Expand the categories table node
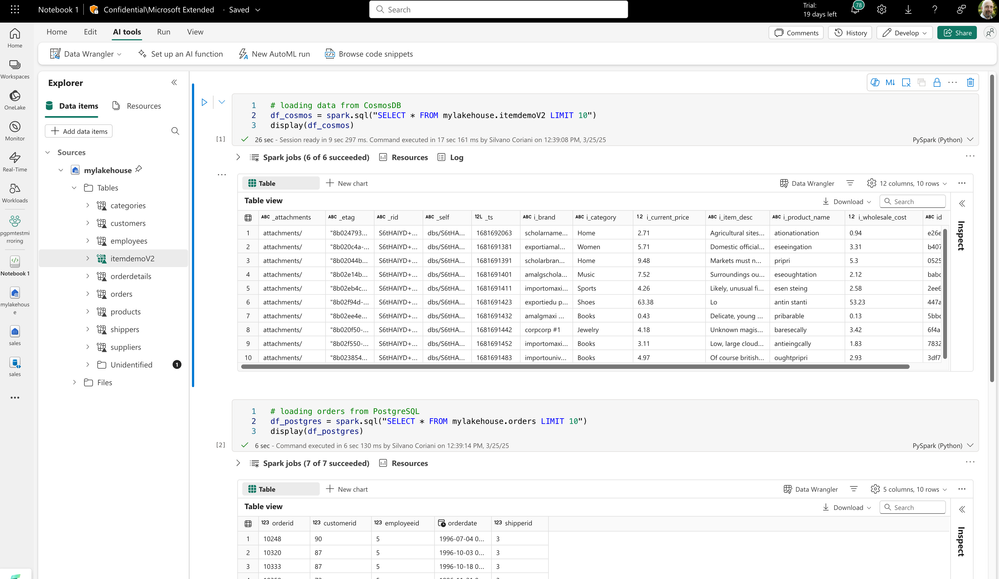Screen dimensions: 999x579 pos(87,206)
